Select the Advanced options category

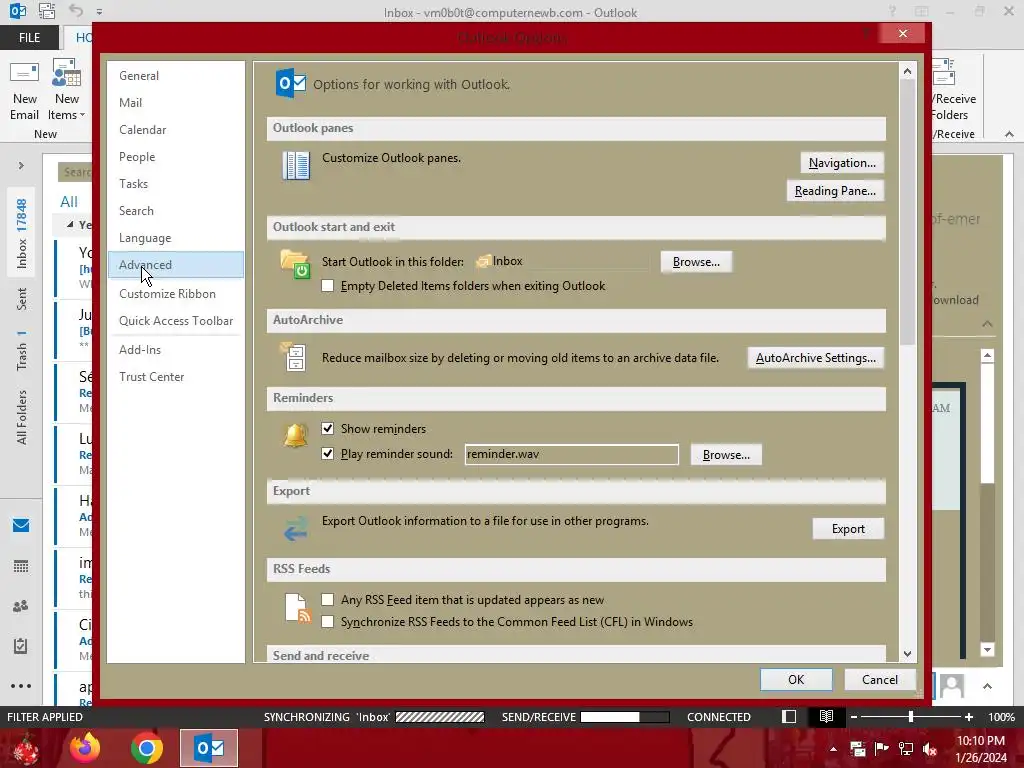coord(176,264)
